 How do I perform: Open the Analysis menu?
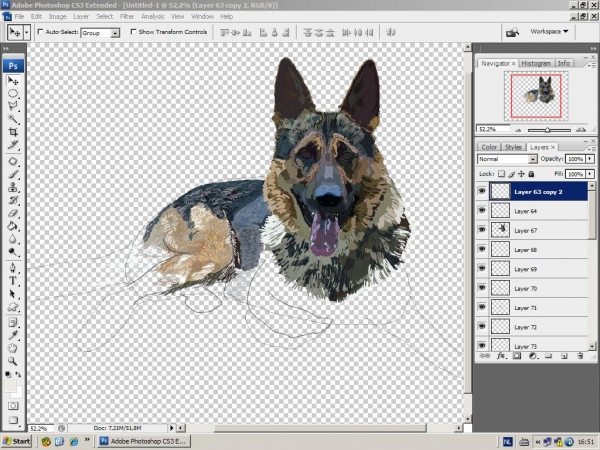153,16
